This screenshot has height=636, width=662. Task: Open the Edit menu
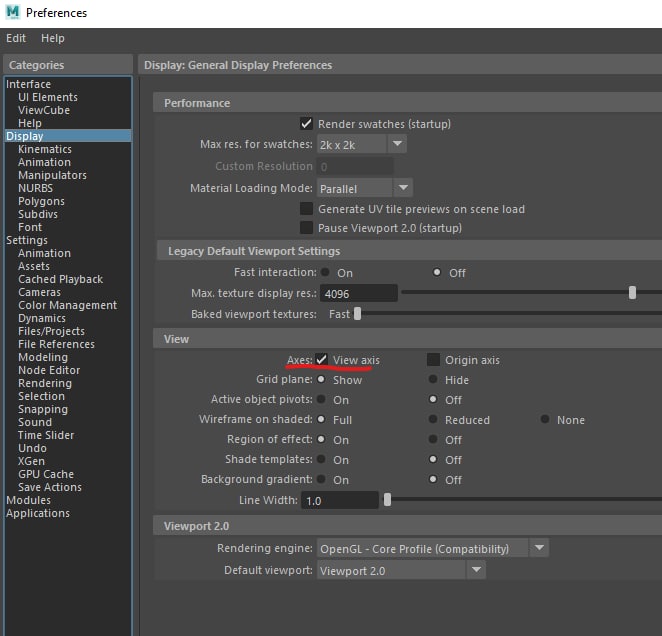click(x=16, y=38)
